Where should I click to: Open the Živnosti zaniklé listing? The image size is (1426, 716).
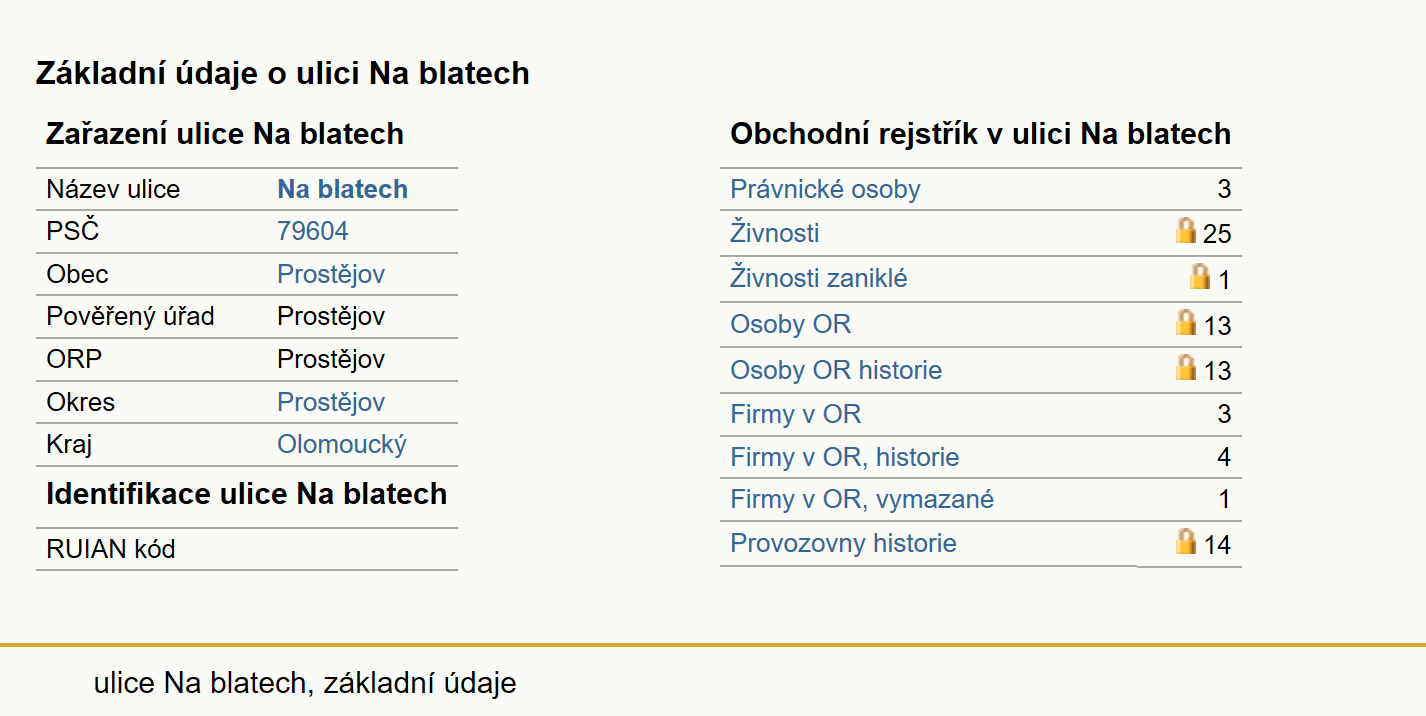point(819,278)
